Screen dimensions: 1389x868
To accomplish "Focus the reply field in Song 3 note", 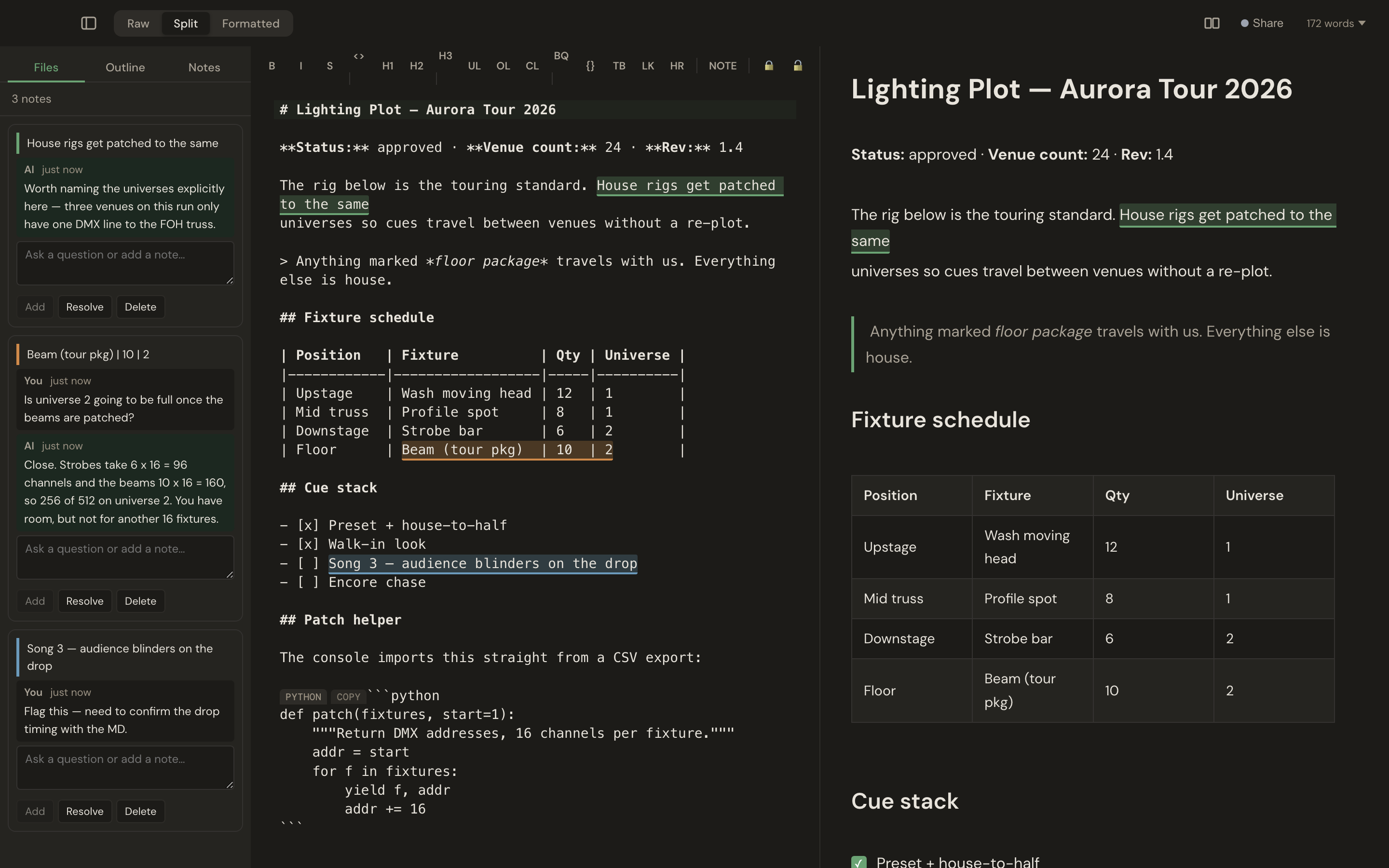I will coord(125,767).
